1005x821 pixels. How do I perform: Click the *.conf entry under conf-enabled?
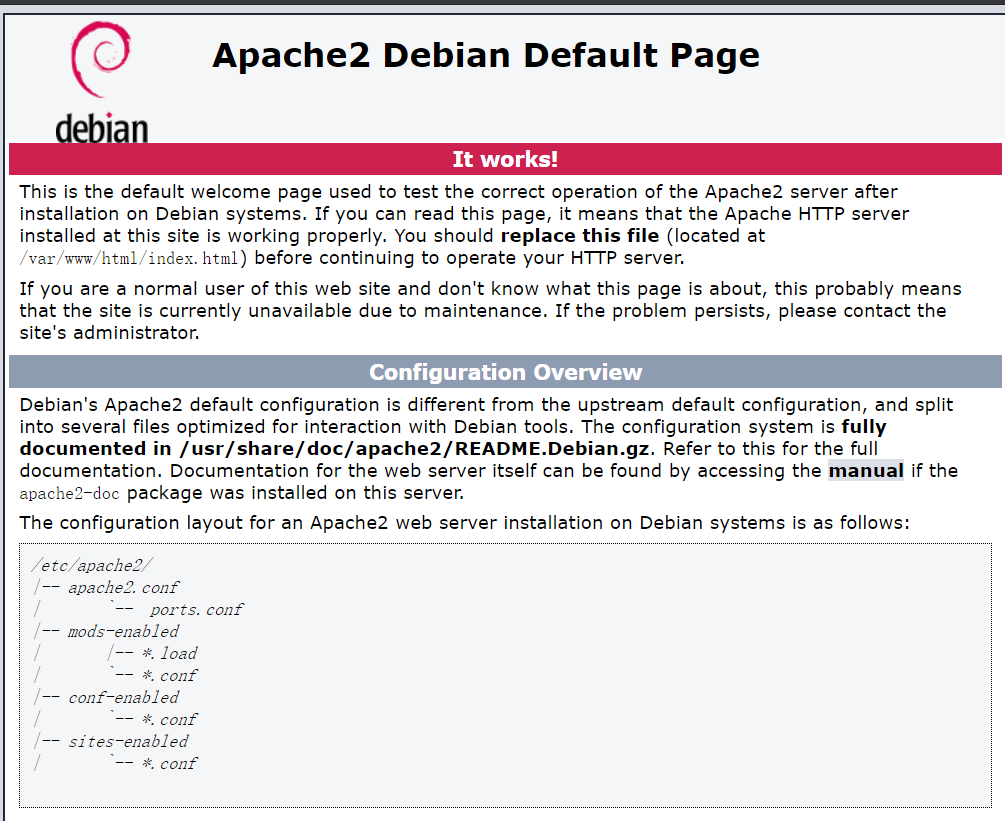pyautogui.click(x=170, y=720)
